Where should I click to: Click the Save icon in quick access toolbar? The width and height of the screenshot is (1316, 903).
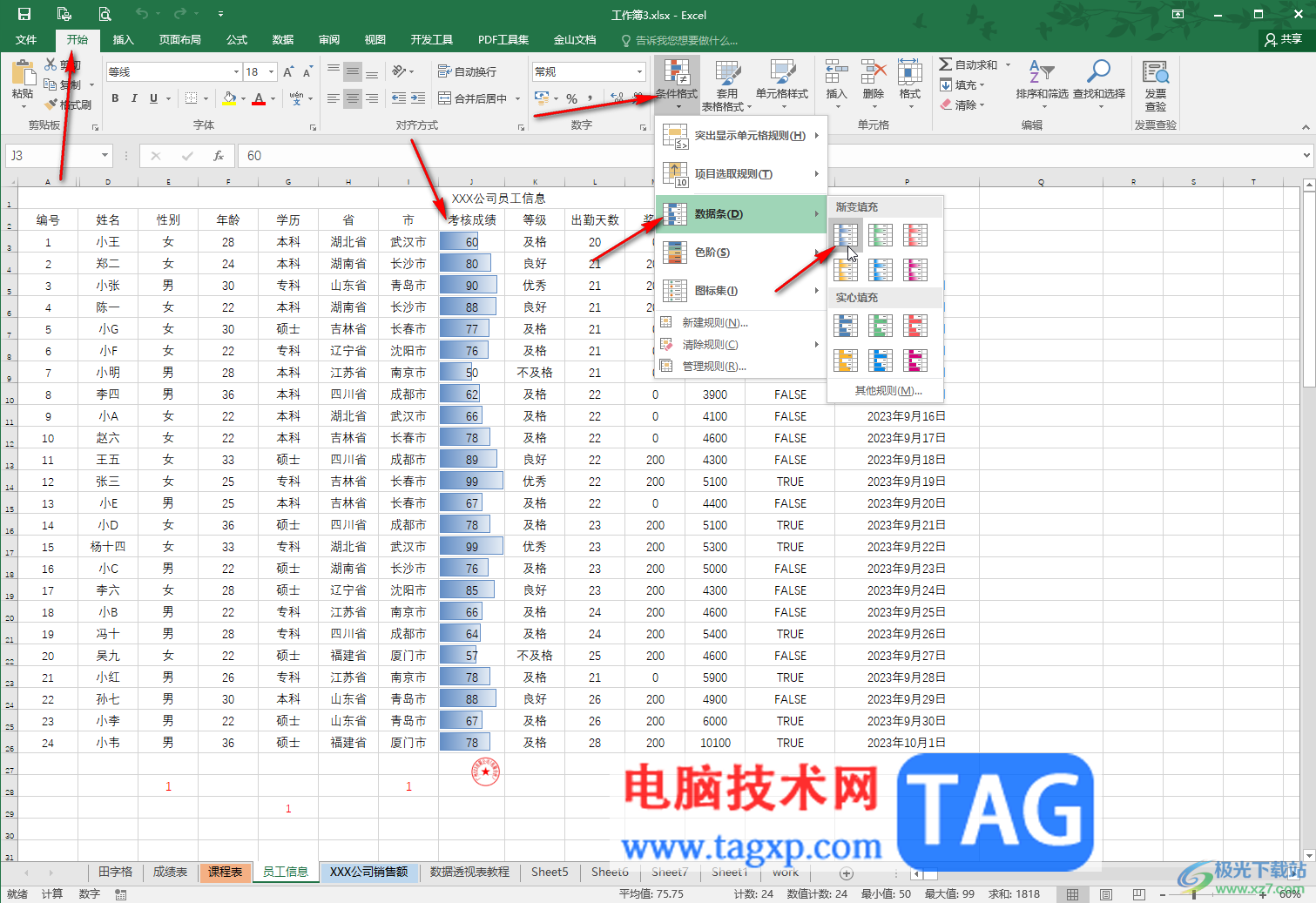[24, 14]
